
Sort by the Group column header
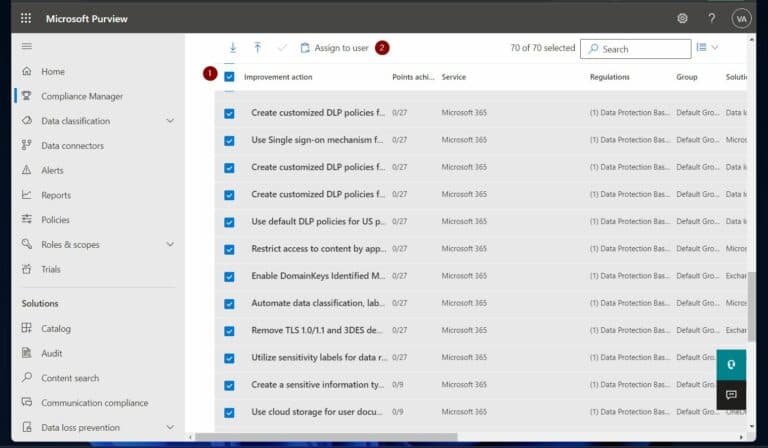pos(687,77)
